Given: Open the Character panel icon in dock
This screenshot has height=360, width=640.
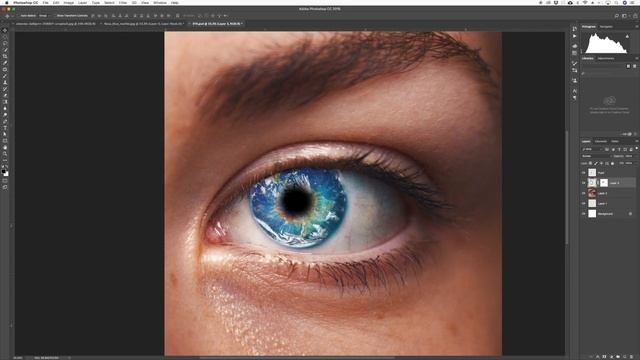Looking at the screenshot, I should pyautogui.click(x=575, y=91).
